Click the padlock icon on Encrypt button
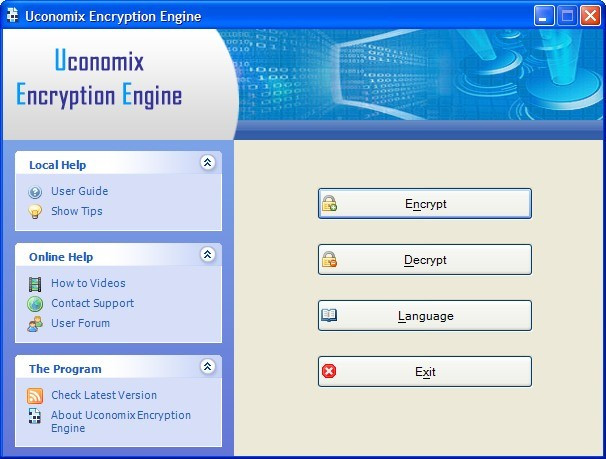The height and width of the screenshot is (459, 606). click(x=330, y=203)
